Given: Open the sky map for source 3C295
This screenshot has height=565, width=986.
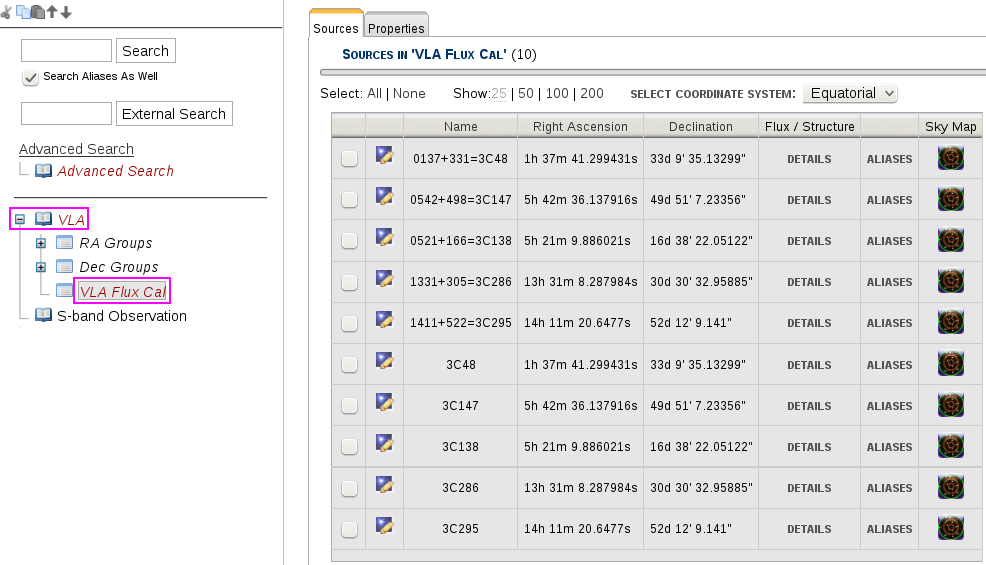Looking at the screenshot, I should 950,528.
